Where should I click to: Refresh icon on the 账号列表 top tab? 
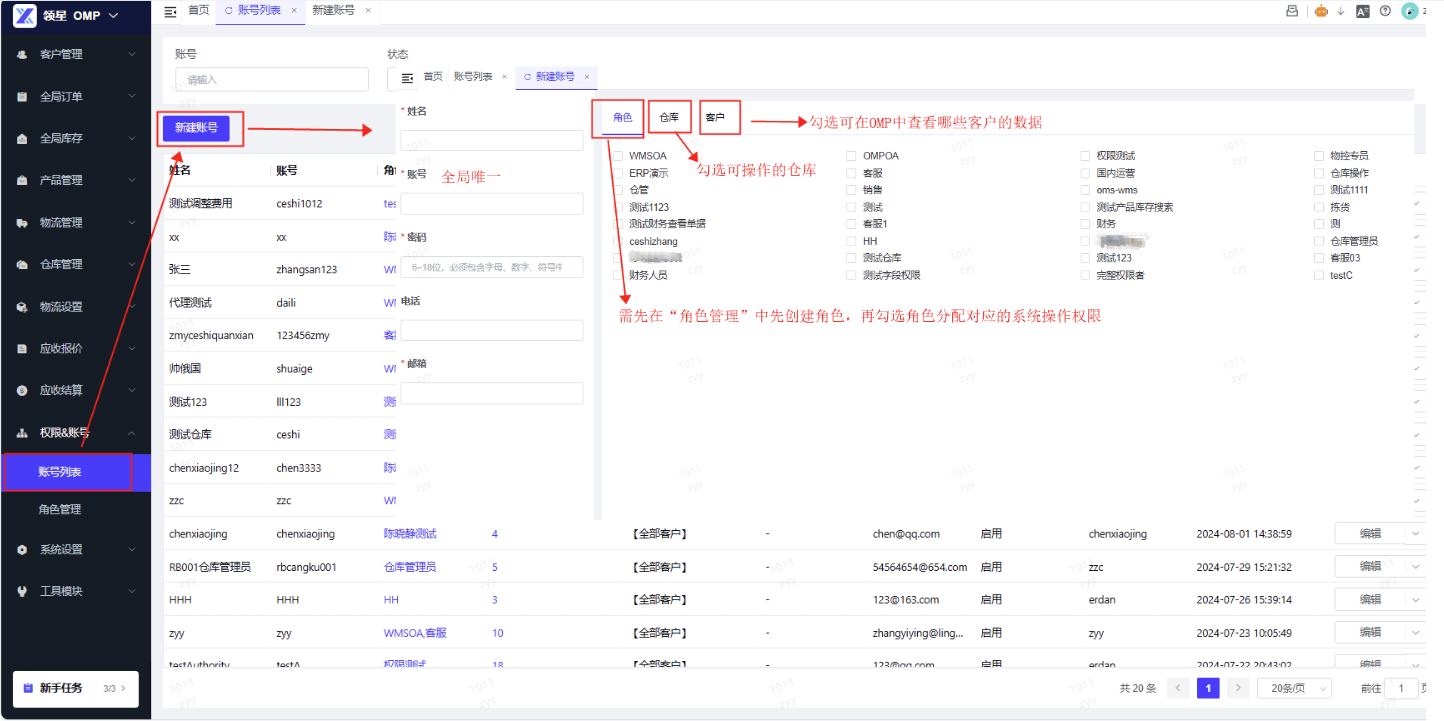(228, 10)
